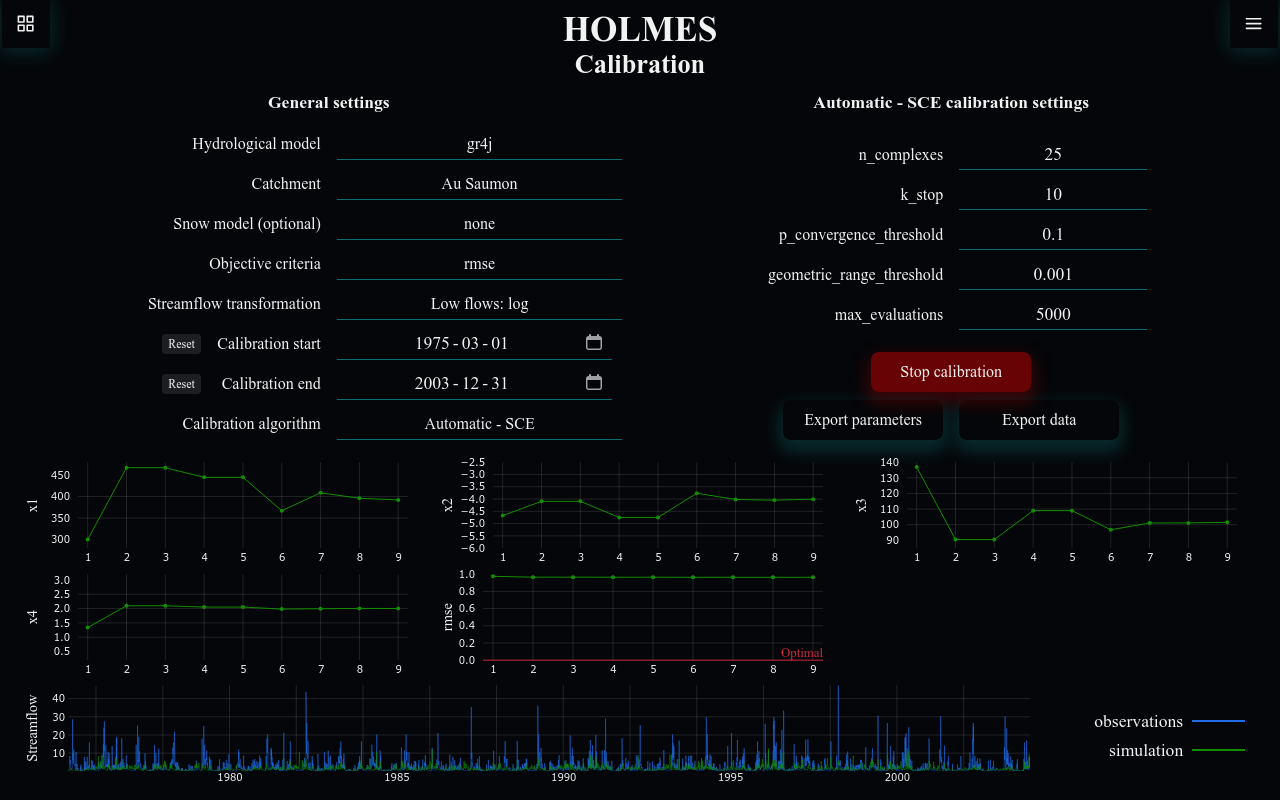Screen dimensions: 1280x800
Task: Open the Calibration algorithm selector
Action: [x=479, y=423]
